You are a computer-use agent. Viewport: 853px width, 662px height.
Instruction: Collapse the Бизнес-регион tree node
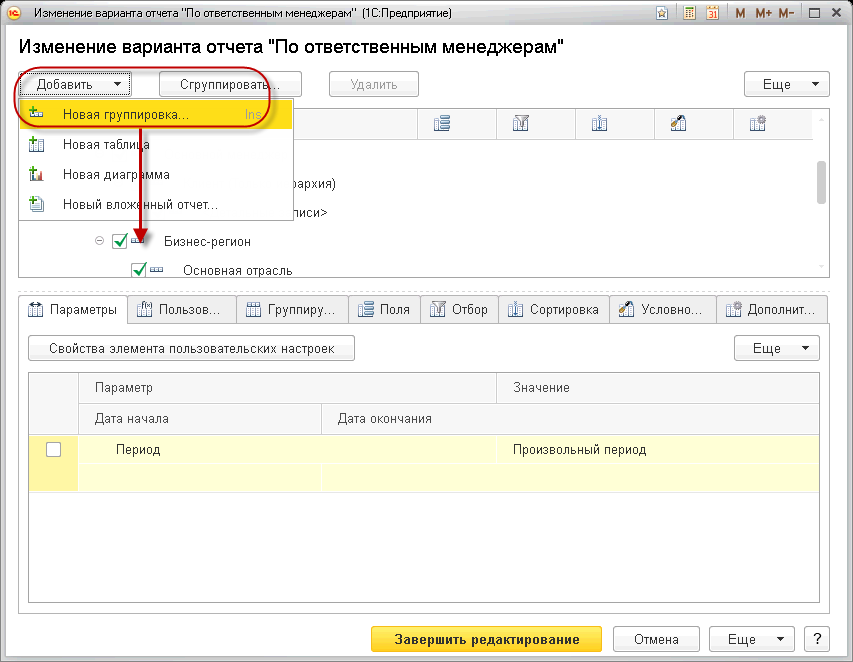[99, 241]
